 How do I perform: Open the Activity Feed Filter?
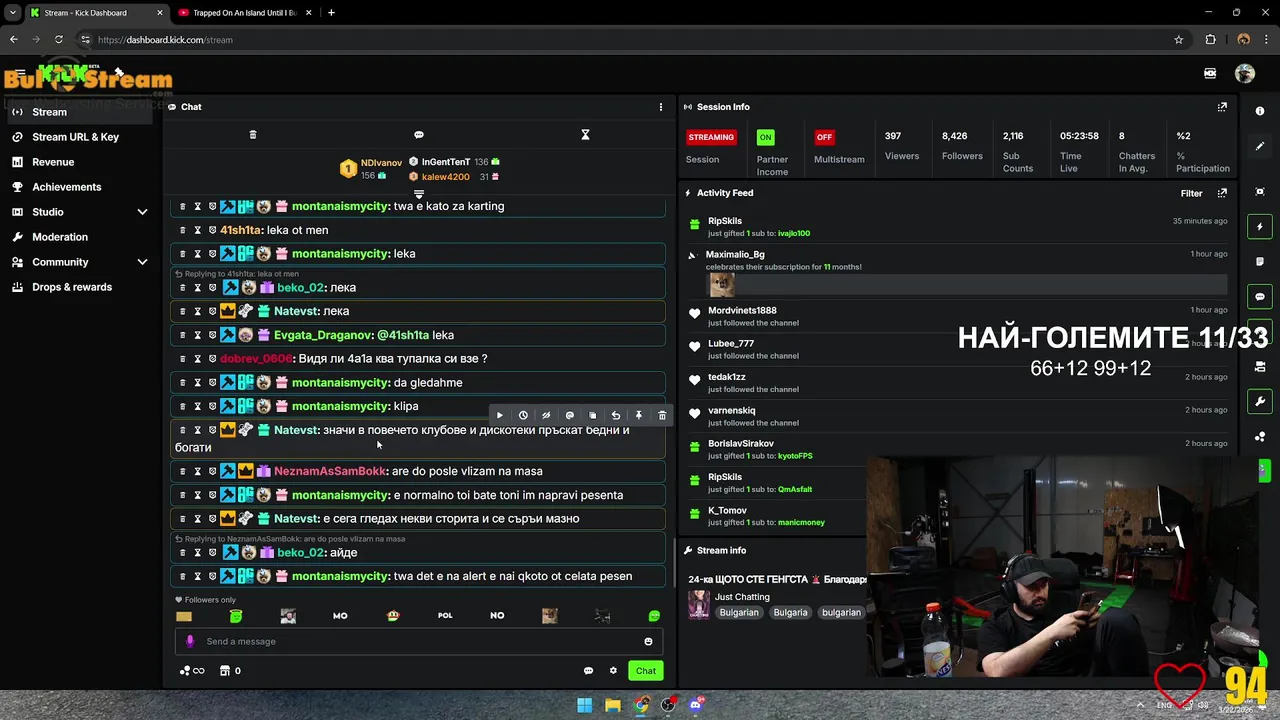[x=1191, y=193]
